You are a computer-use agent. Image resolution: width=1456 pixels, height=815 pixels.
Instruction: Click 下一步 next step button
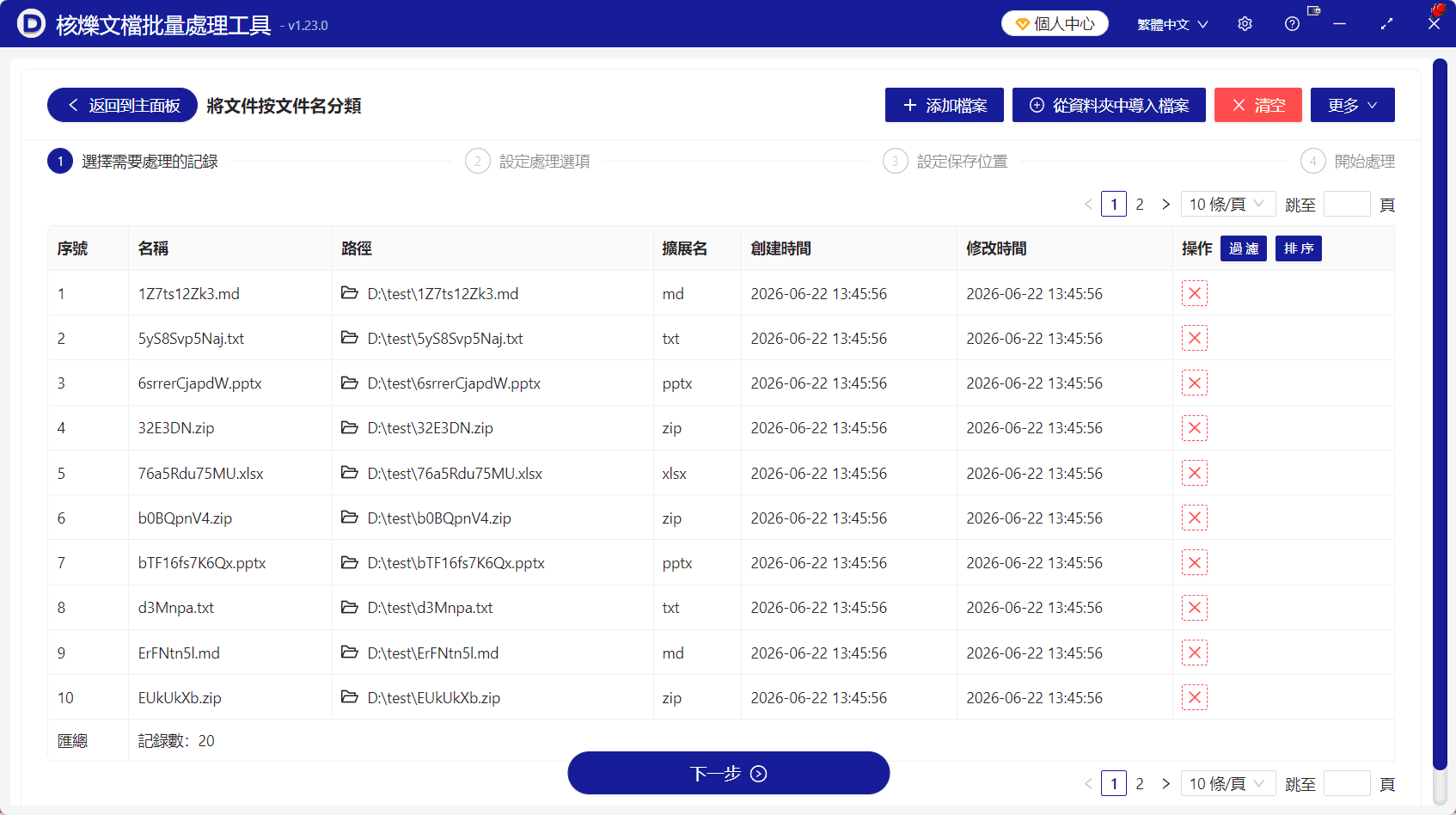(729, 773)
